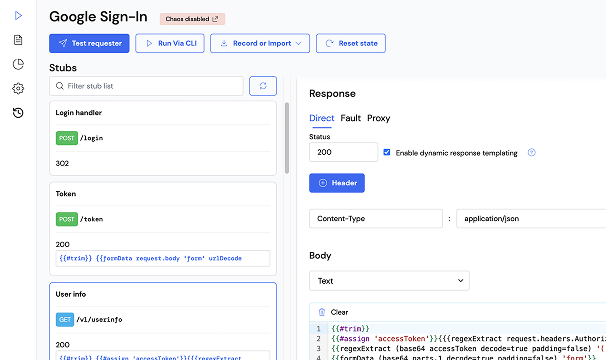Open the document icon in the sidebar
The width and height of the screenshot is (606, 360).
(18, 40)
